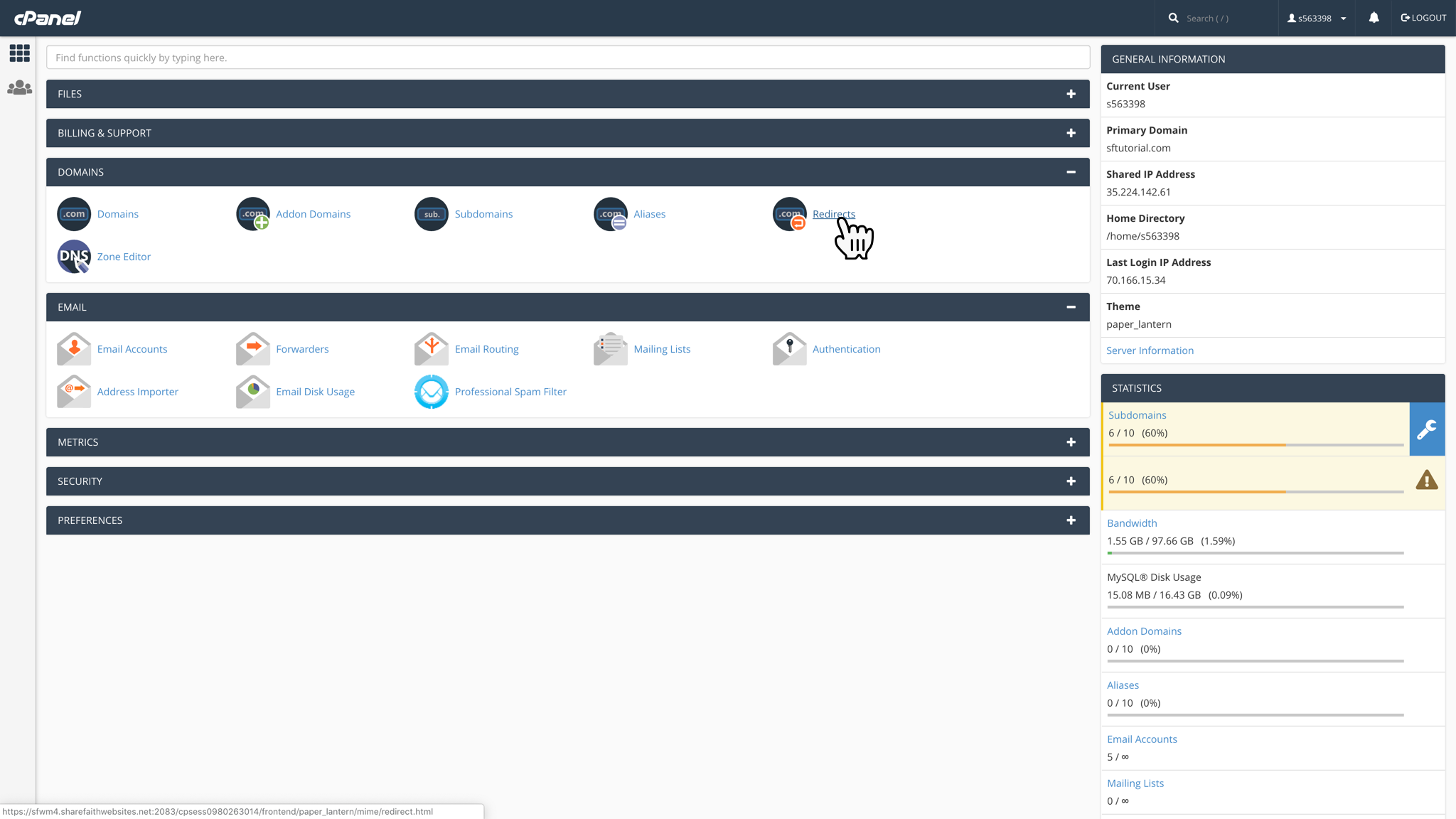This screenshot has width=1456, height=819.
Task: Open the notifications bell
Action: tap(1374, 18)
